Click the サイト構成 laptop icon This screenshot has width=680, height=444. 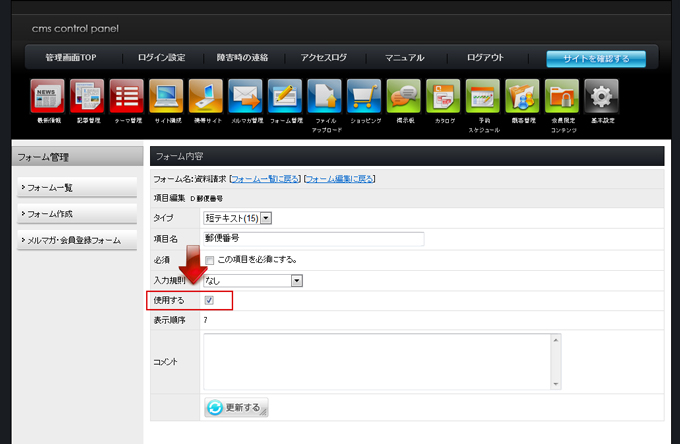[166, 96]
